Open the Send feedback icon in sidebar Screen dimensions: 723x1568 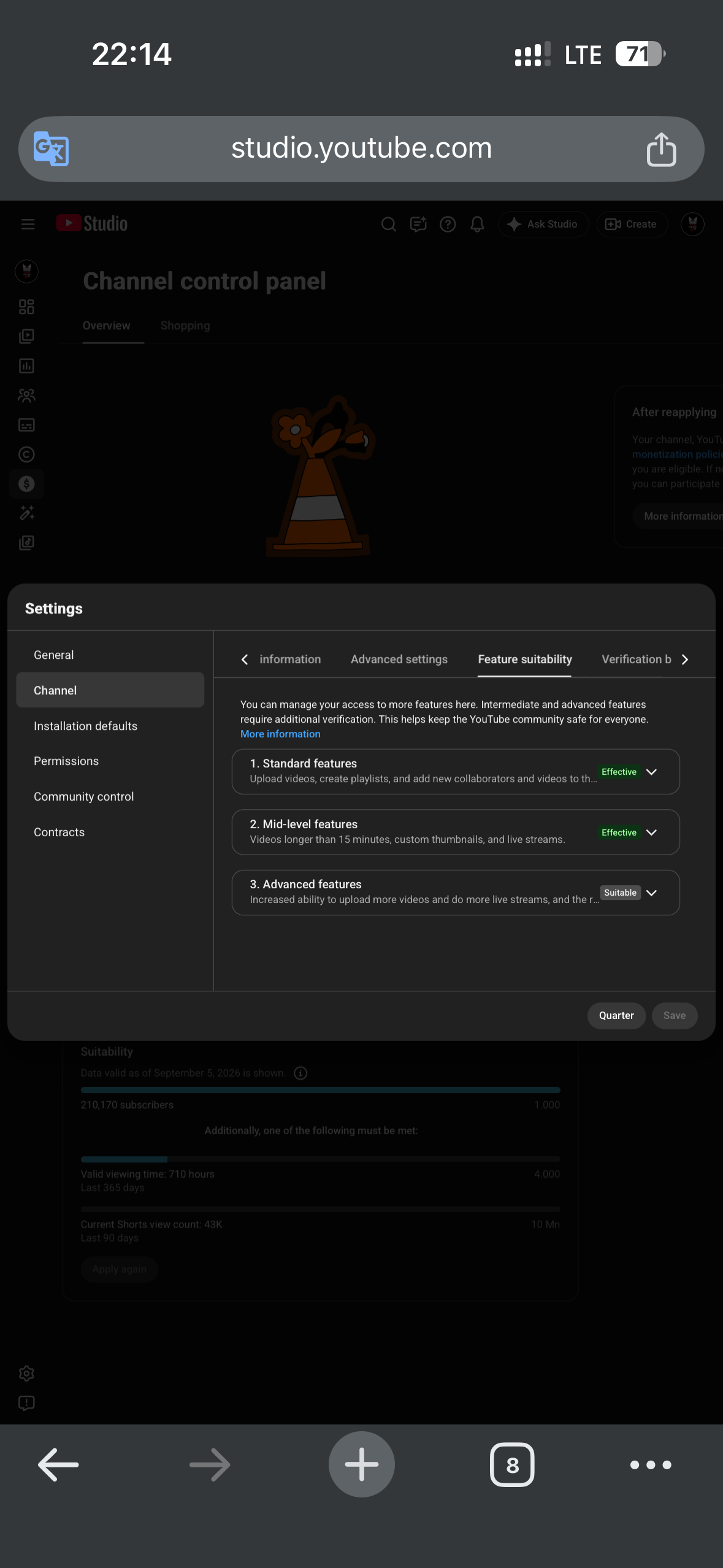[26, 1403]
